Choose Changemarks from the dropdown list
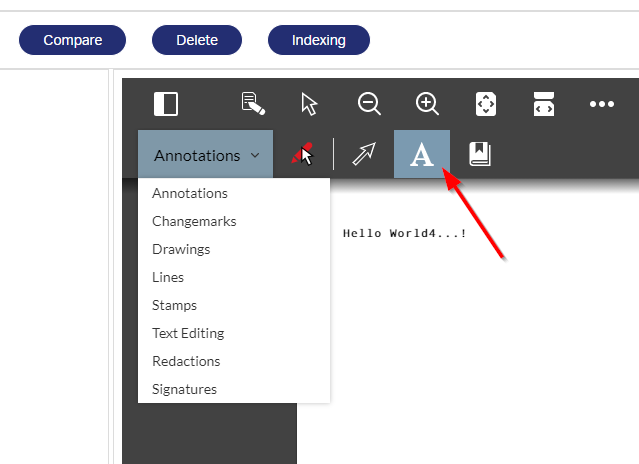639x464 pixels. coord(194,221)
